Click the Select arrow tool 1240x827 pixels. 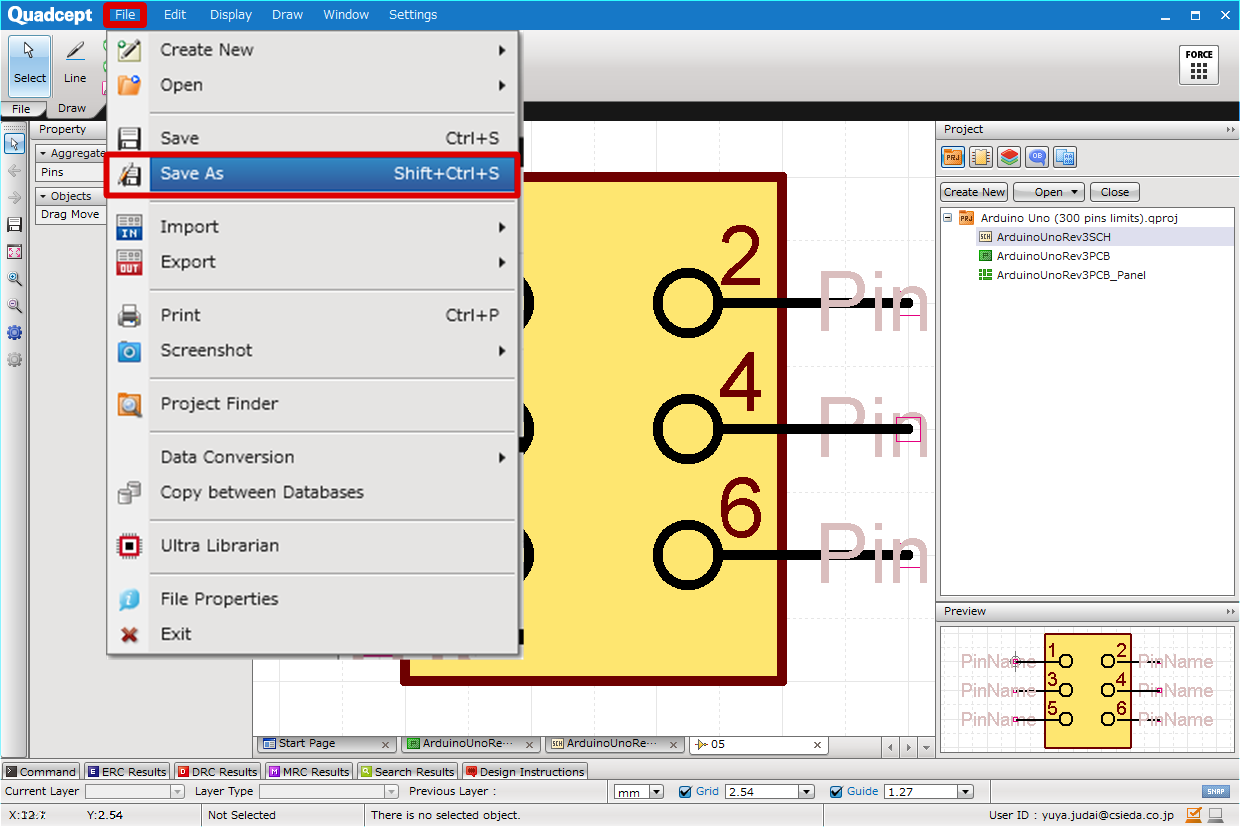(29, 61)
